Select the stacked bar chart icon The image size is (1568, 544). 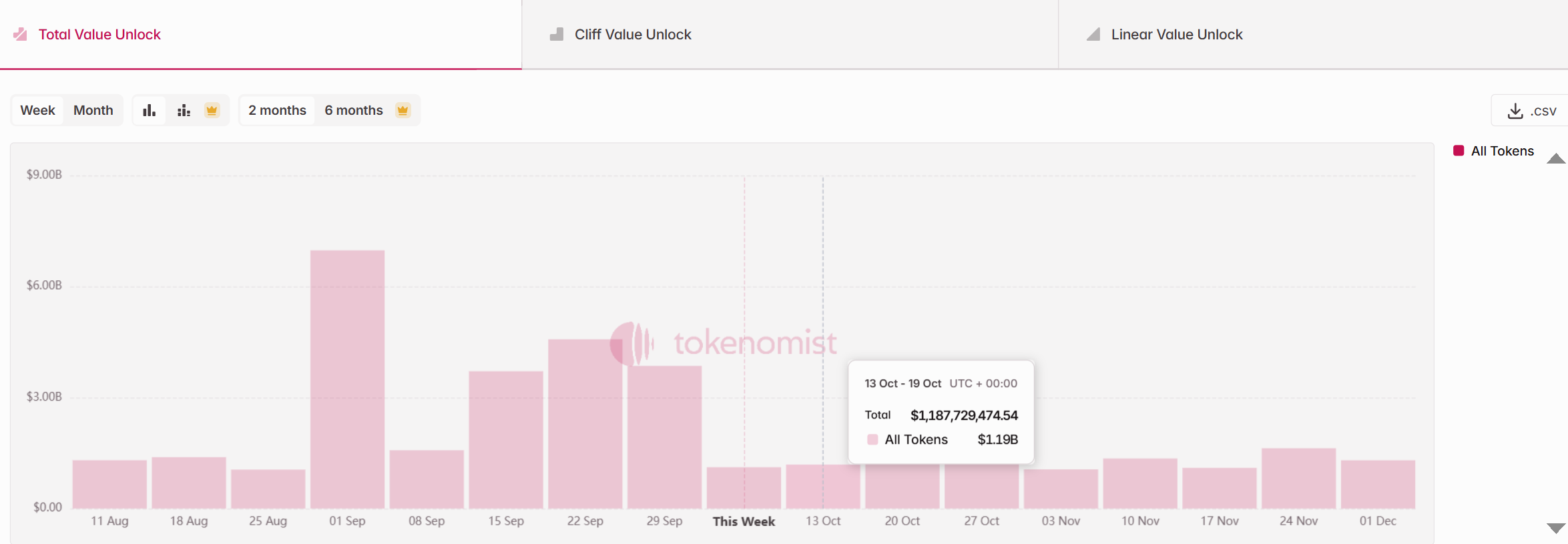[184, 110]
